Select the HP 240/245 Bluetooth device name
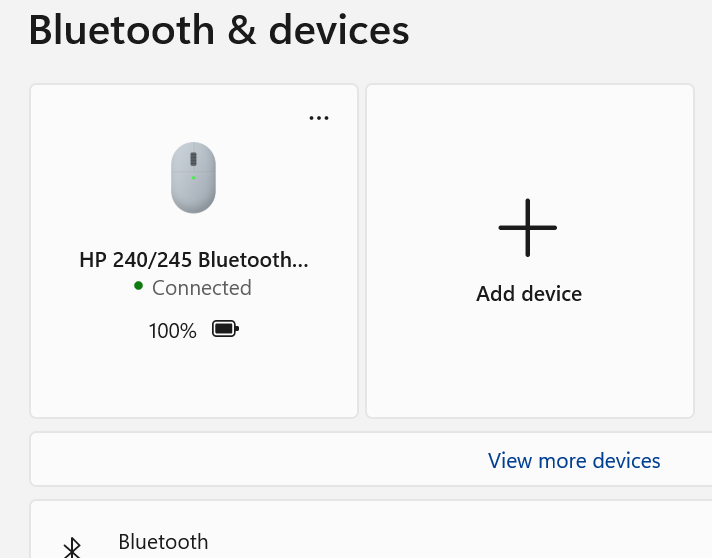This screenshot has height=558, width=712. point(194,260)
